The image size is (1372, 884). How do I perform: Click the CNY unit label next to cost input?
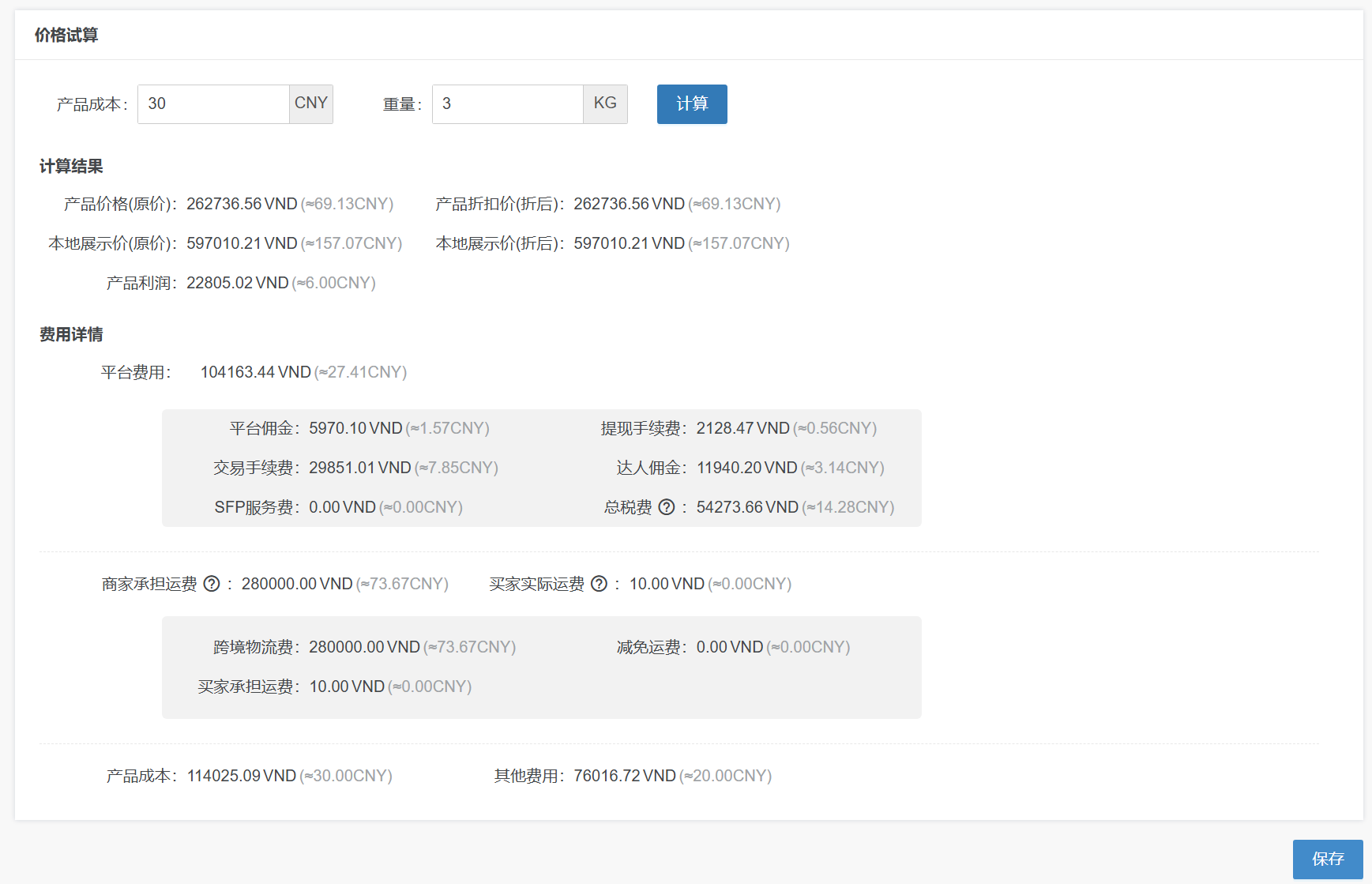pos(311,103)
